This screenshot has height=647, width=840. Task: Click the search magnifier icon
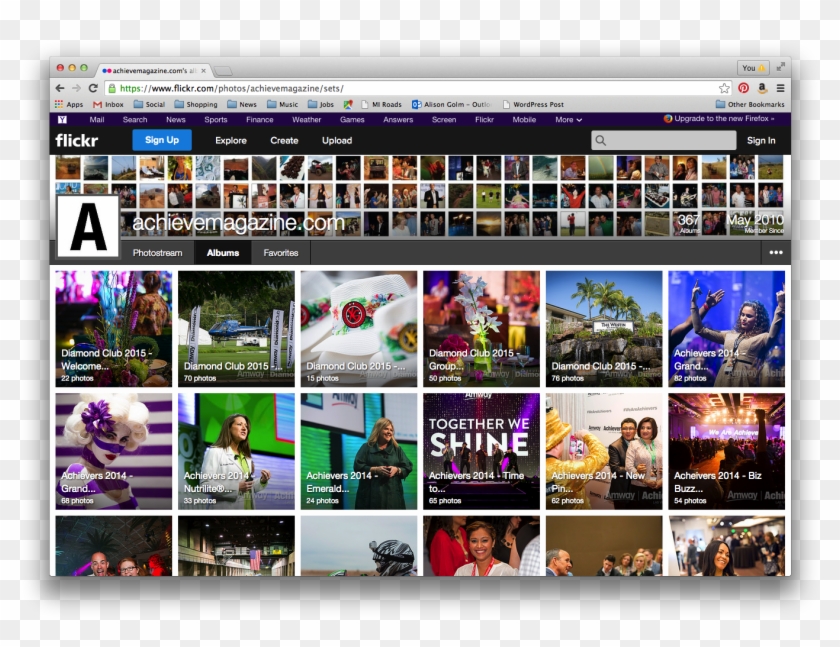coord(601,141)
